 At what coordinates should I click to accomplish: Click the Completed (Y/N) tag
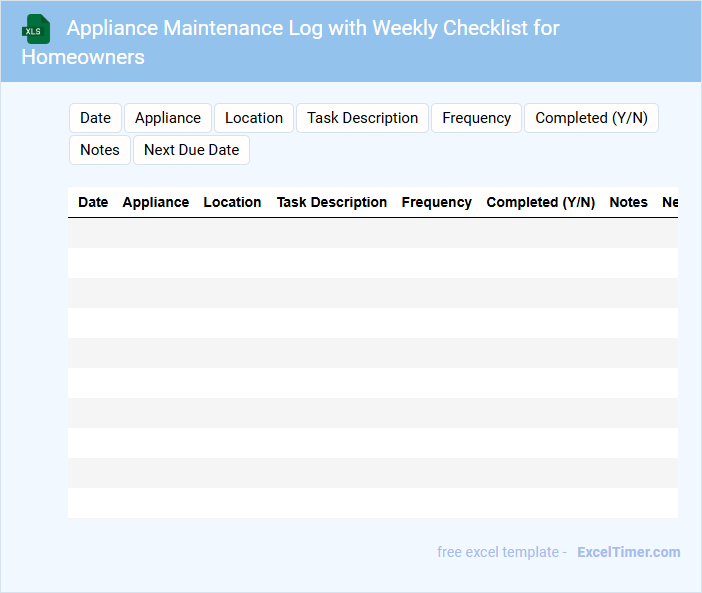click(x=591, y=118)
